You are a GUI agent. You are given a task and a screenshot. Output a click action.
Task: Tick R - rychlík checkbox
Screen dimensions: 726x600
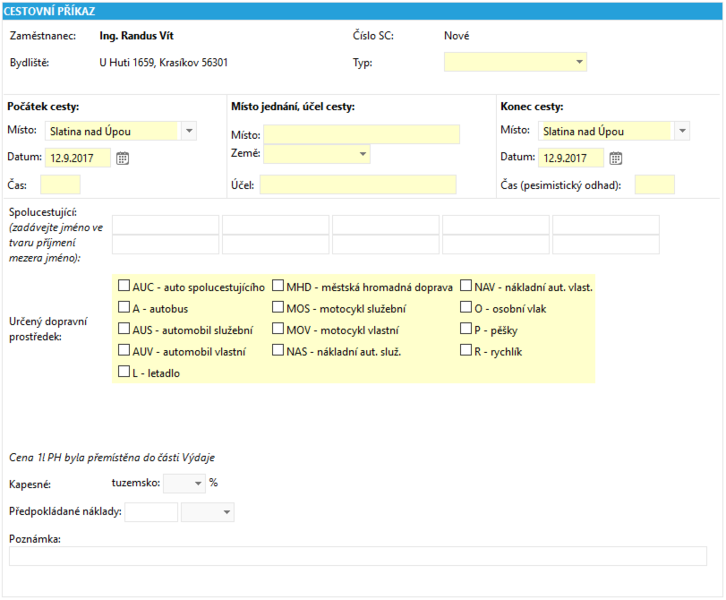[x=466, y=350]
